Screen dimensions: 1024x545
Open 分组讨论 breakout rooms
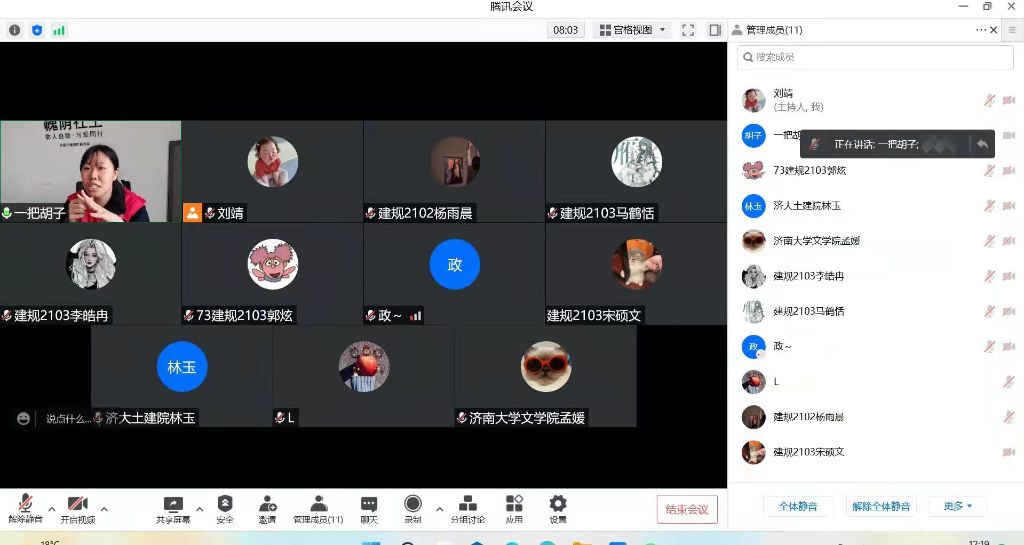pyautogui.click(x=467, y=507)
